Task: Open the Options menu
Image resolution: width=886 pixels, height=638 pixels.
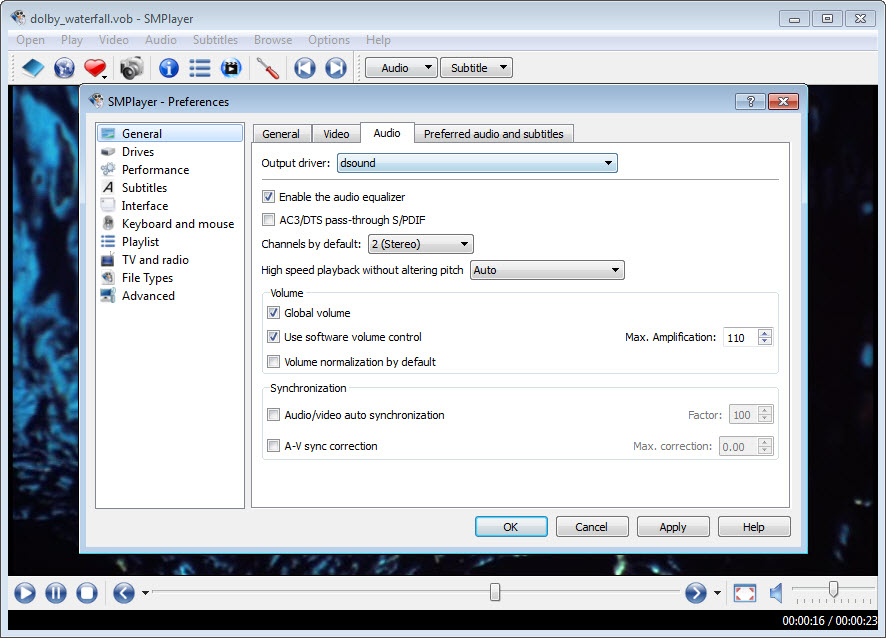Action: [x=329, y=40]
